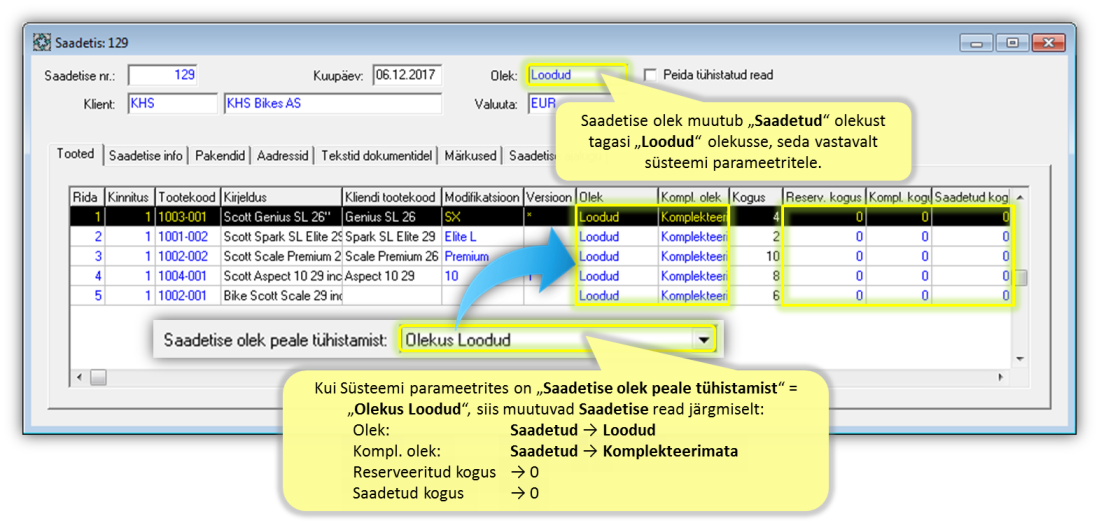Click the Kliendi tootekood column header
This screenshot has width=1099, height=523.
(392, 197)
